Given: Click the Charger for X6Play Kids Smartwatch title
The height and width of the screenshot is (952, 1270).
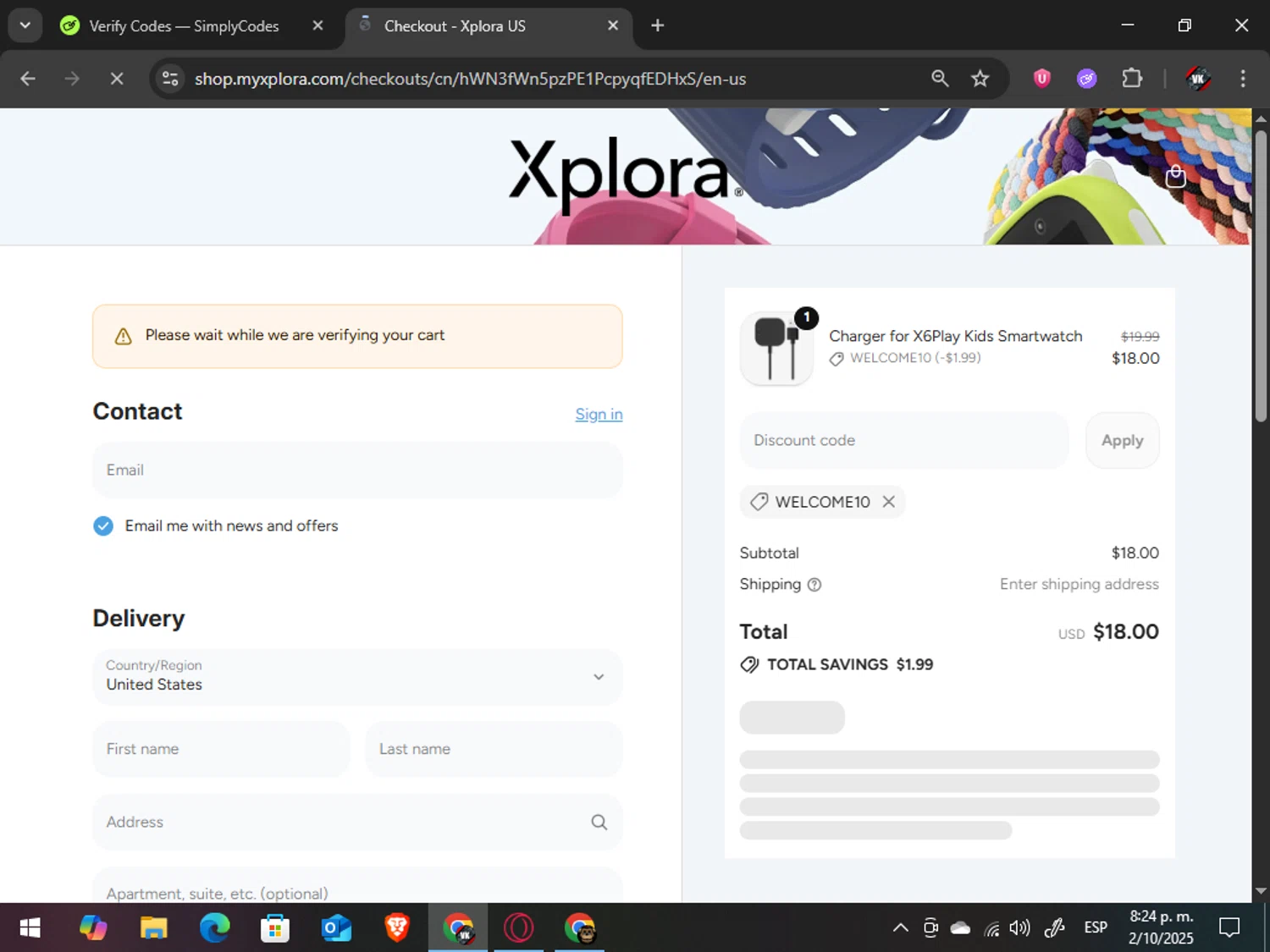Looking at the screenshot, I should coord(955,336).
